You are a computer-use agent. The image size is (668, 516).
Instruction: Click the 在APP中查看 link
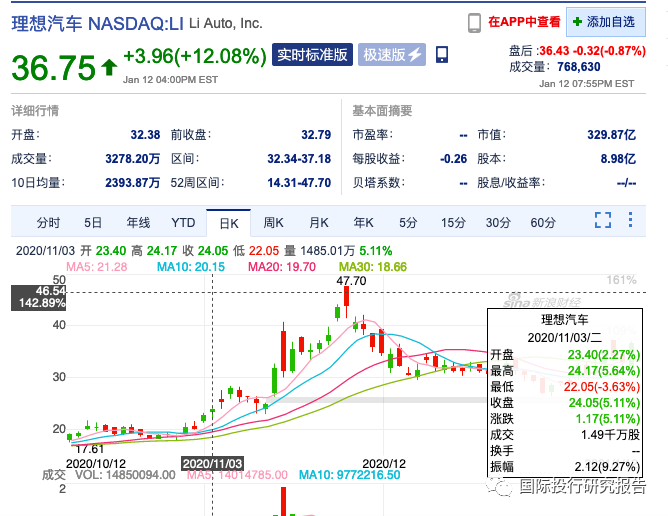[524, 22]
